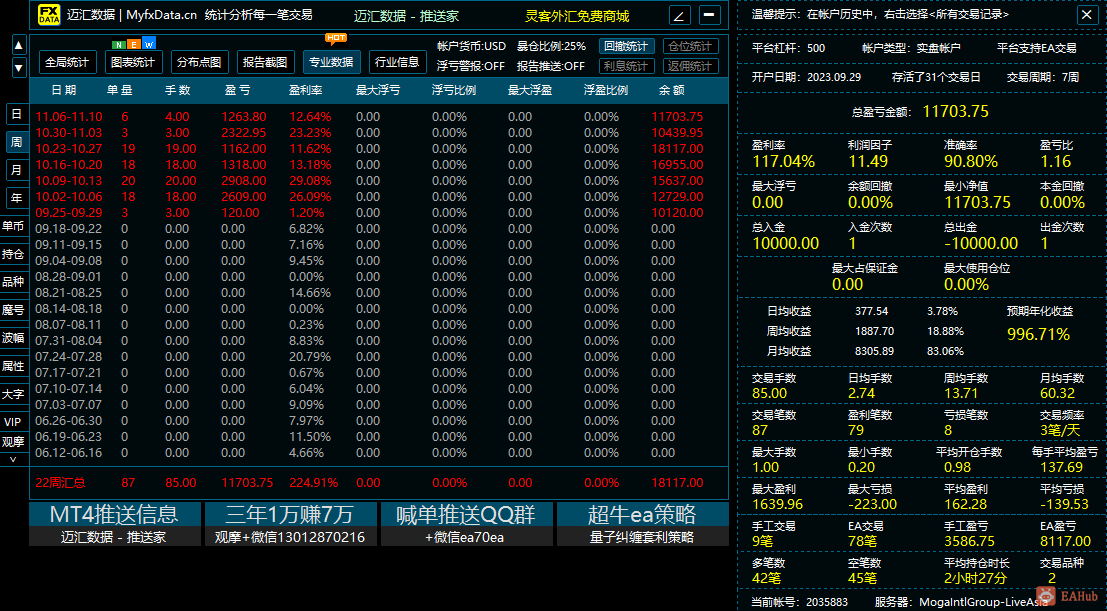Click 爆仓比例:25% setting
Image resolution: width=1107 pixels, height=611 pixels.
coord(551,46)
